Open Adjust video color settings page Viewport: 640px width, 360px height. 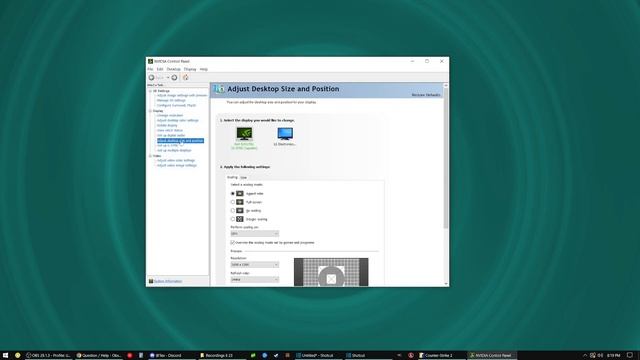(x=176, y=160)
